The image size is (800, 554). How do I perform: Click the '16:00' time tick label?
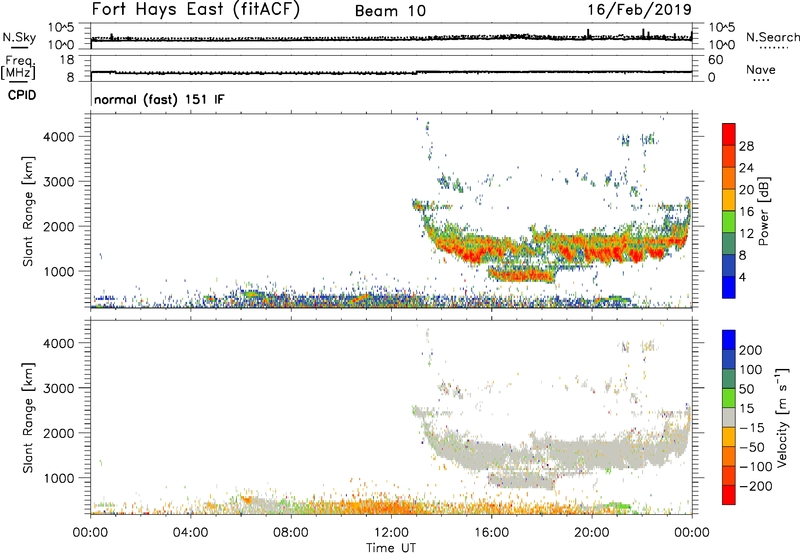491,533
